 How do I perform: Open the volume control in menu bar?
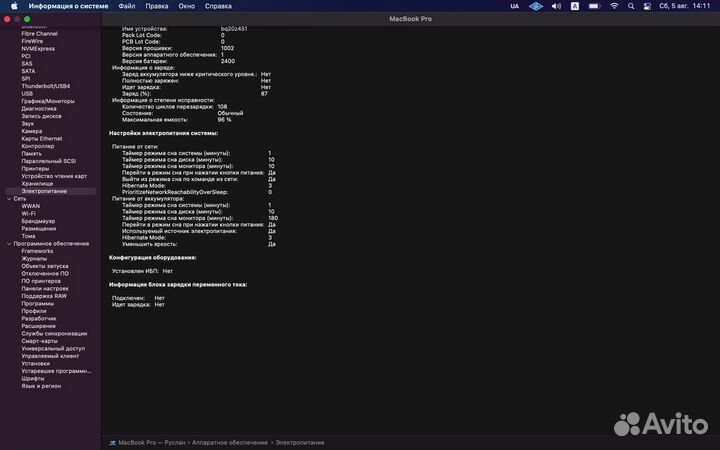tap(556, 6)
